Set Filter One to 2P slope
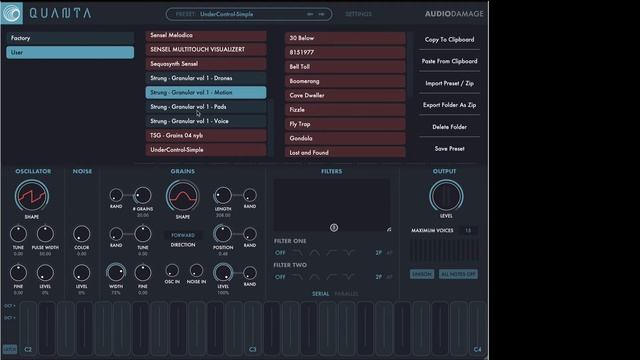This screenshot has height=360, width=640. click(378, 253)
